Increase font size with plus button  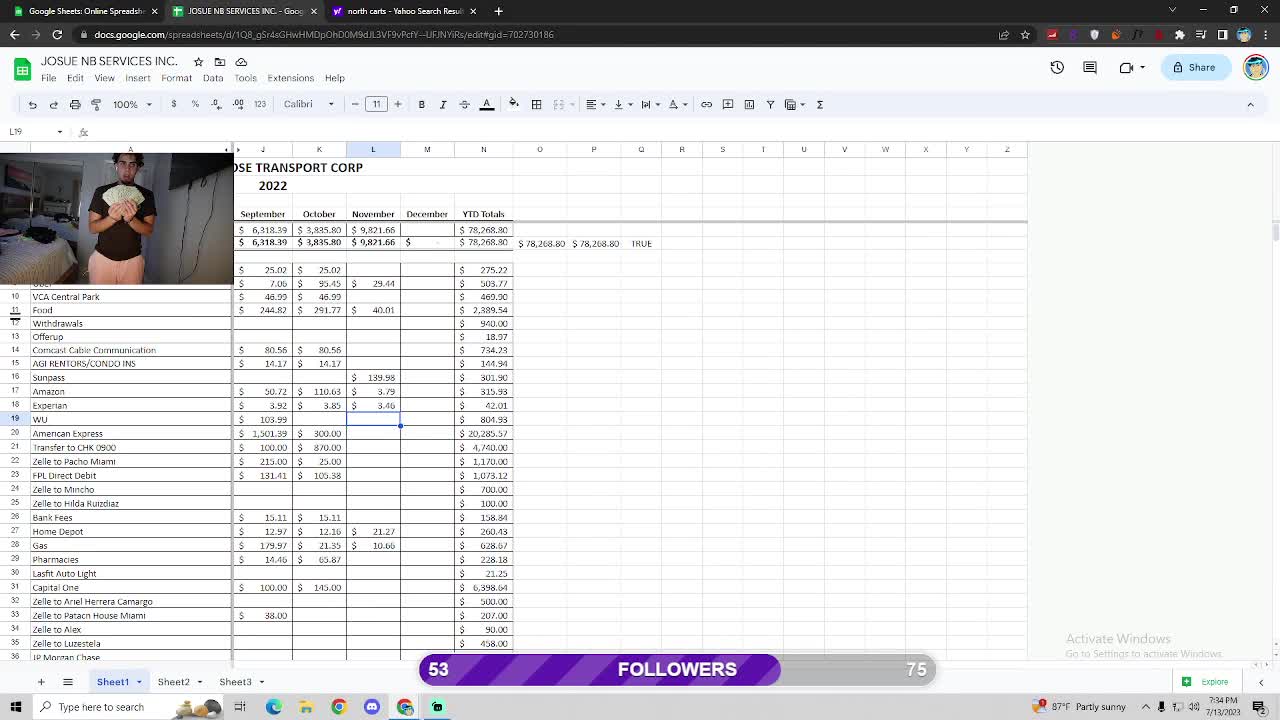pos(398,104)
